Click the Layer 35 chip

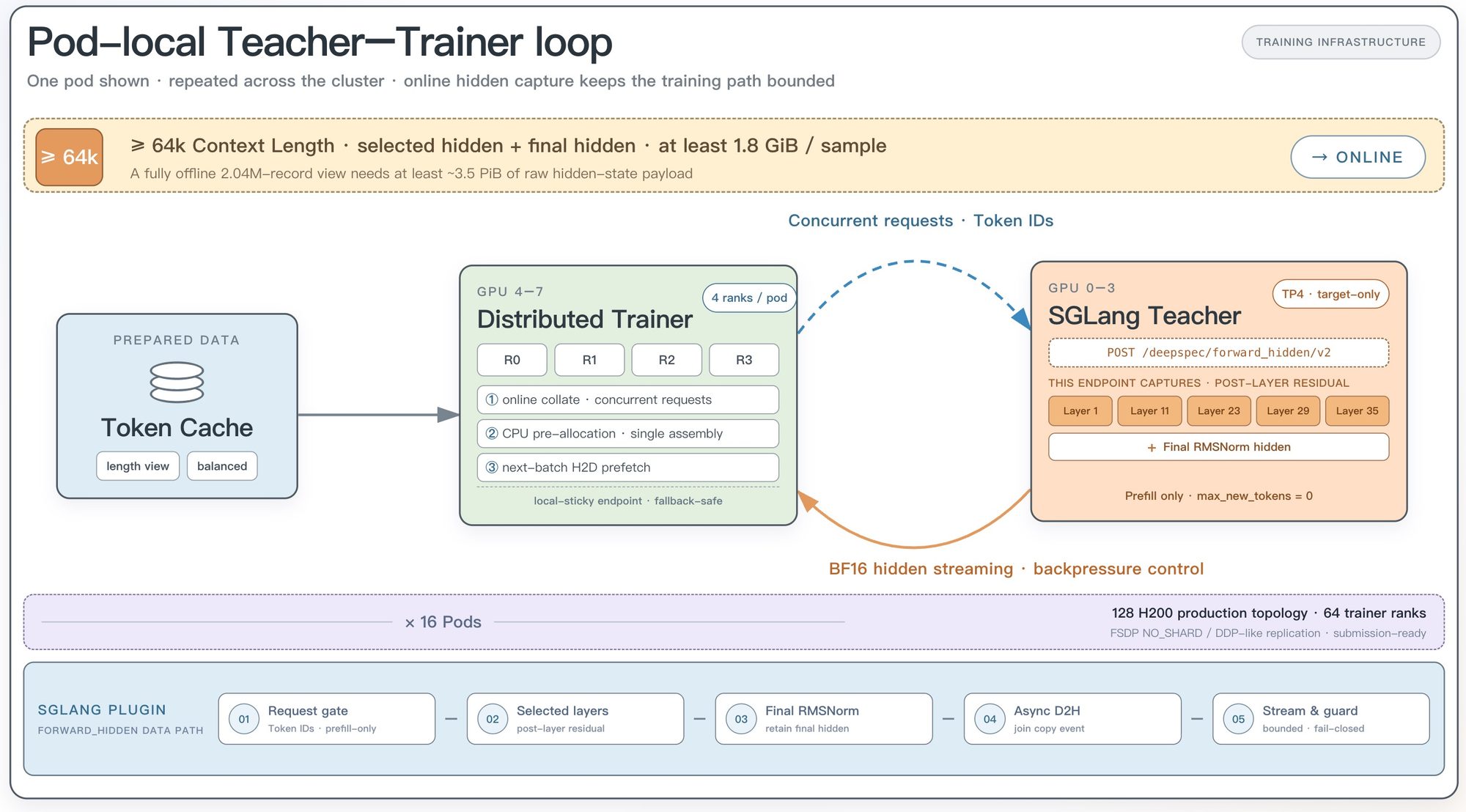[x=1357, y=411]
